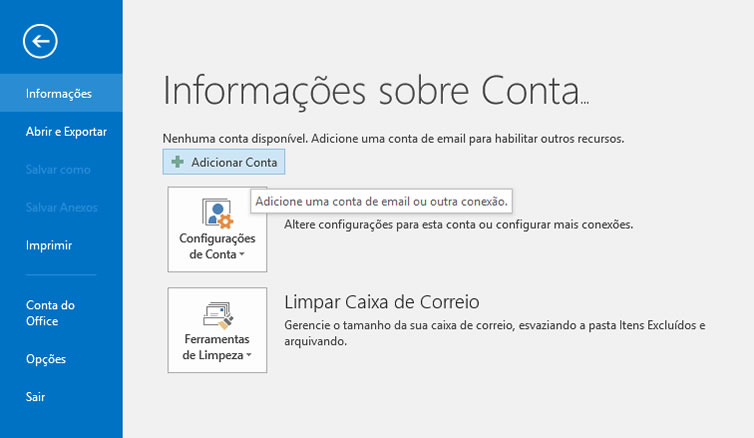This screenshot has height=438, width=754.
Task: Open Opções from the sidebar
Action: (46, 359)
